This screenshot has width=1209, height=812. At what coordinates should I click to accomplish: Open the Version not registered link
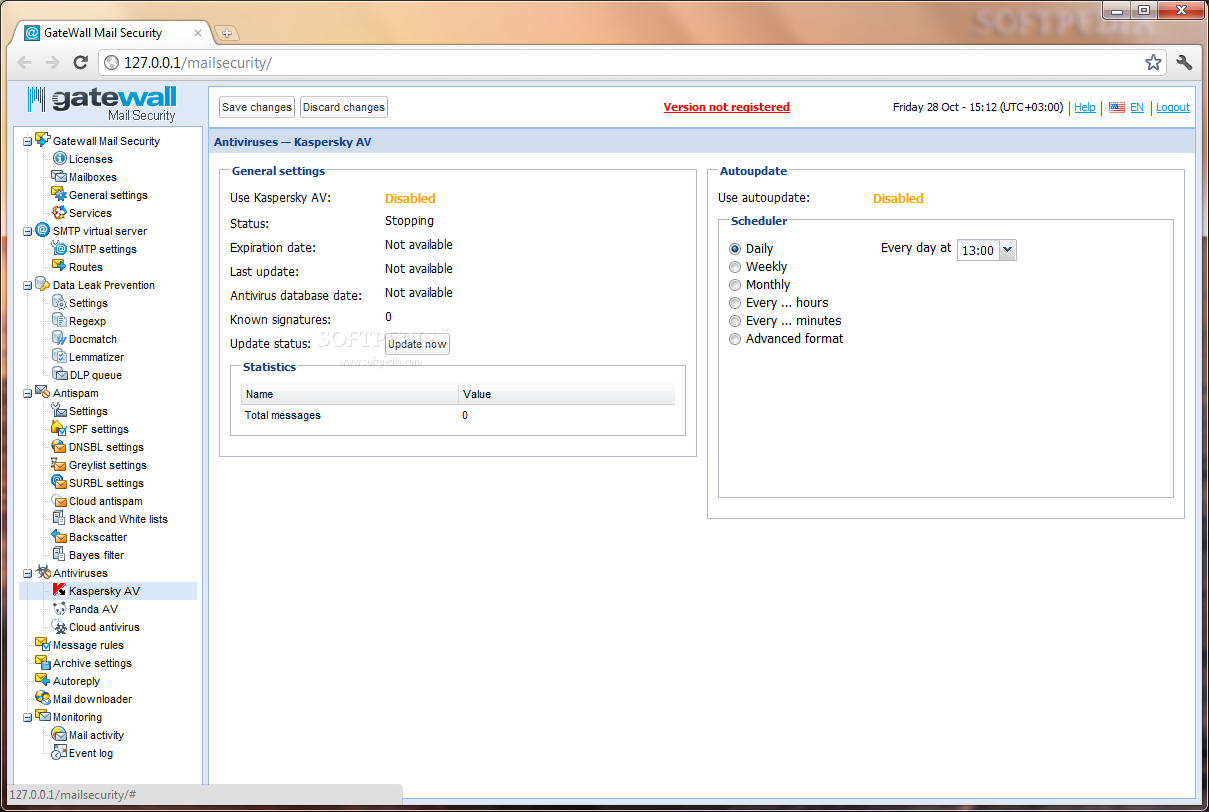pos(727,107)
